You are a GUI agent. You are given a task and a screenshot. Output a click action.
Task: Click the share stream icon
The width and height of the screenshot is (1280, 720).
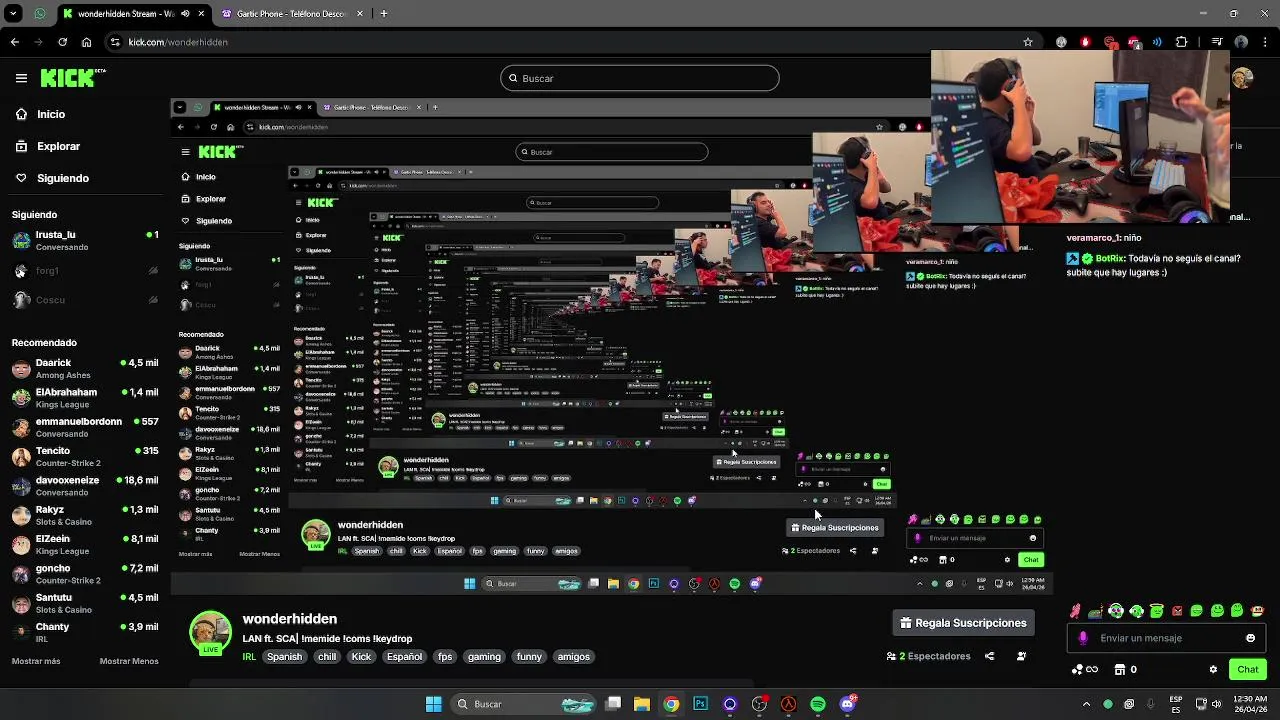tap(989, 656)
